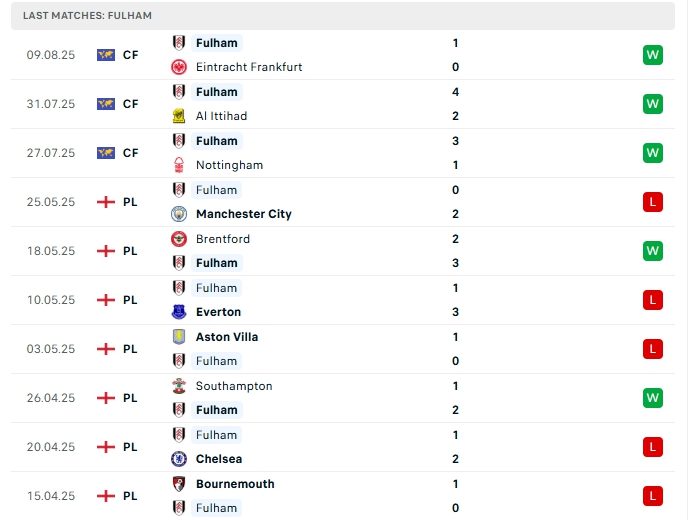Screen dimensions: 688x520
Task: Click the world flag icon on 09.08.25
Action: tap(105, 55)
